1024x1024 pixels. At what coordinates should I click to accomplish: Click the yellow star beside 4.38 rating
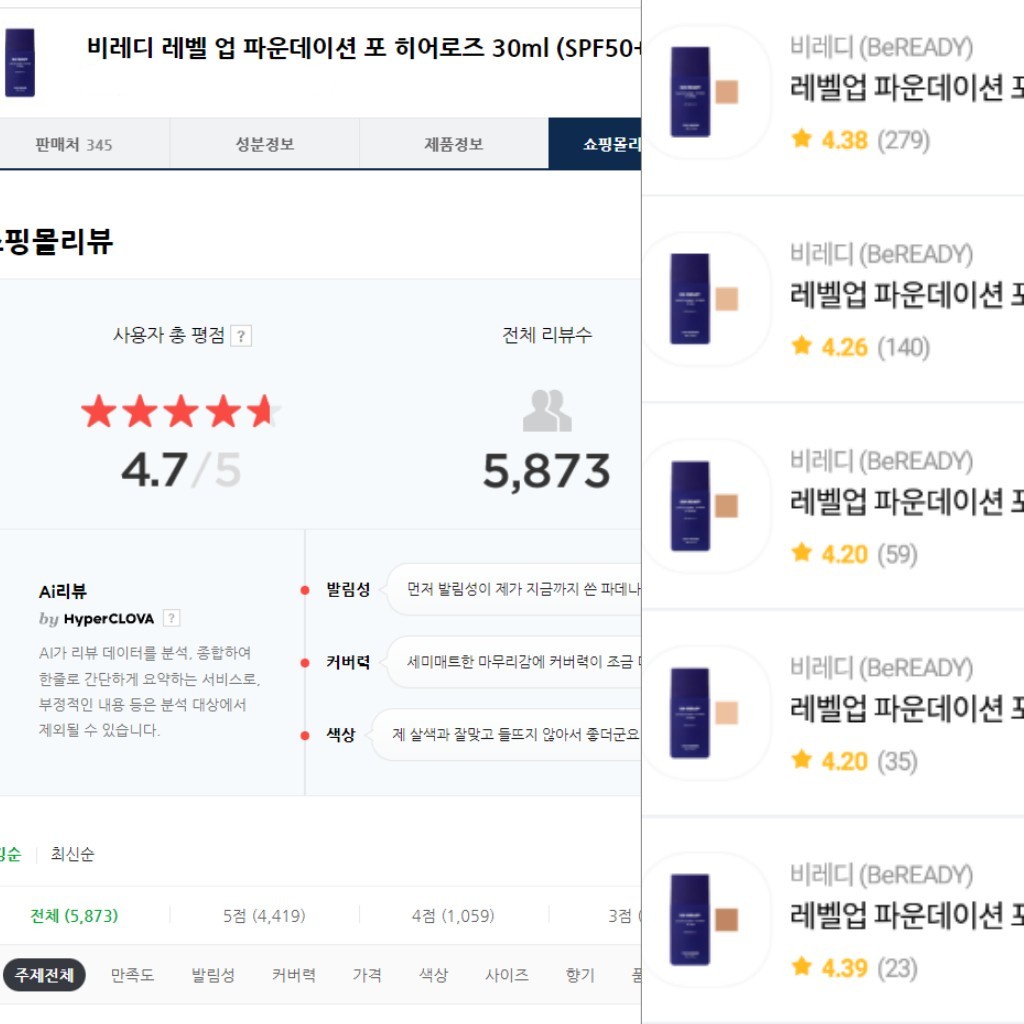pyautogui.click(x=801, y=139)
